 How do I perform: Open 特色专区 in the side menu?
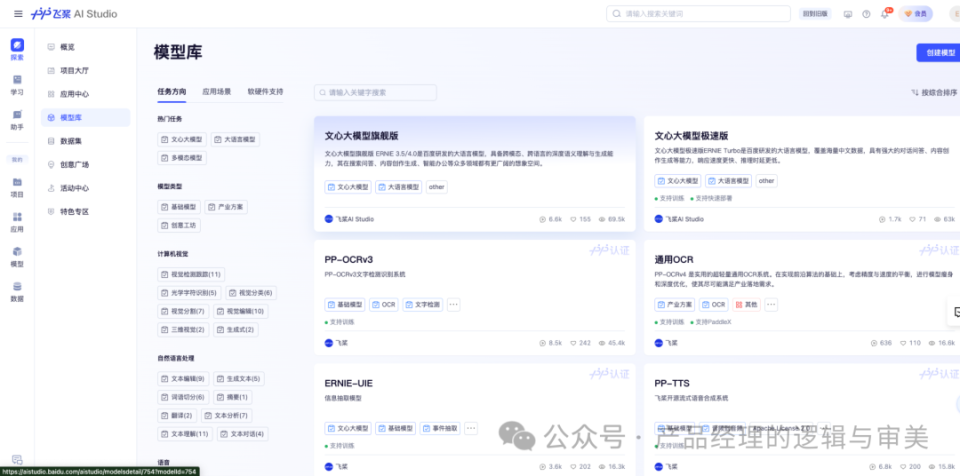pyautogui.click(x=85, y=211)
